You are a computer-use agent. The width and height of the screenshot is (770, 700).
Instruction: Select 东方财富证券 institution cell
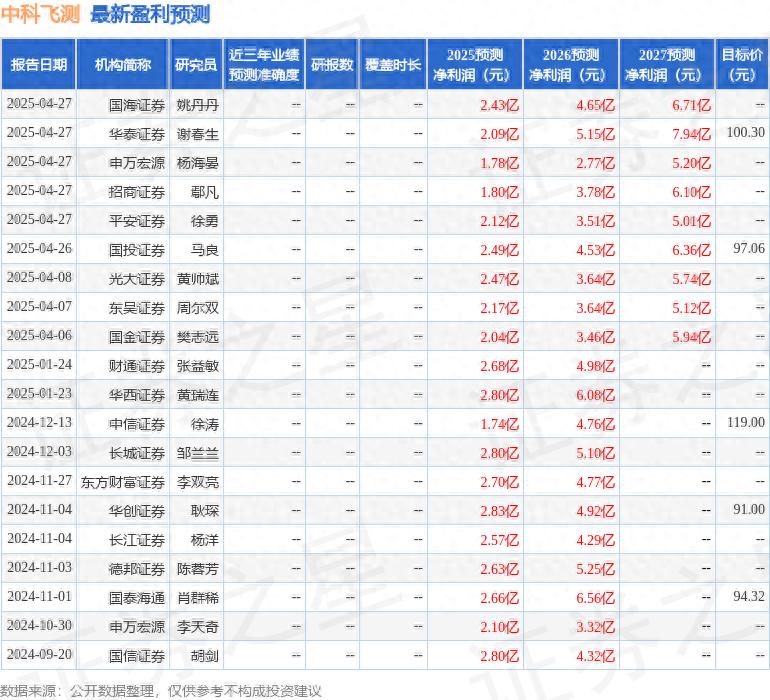pyautogui.click(x=123, y=482)
